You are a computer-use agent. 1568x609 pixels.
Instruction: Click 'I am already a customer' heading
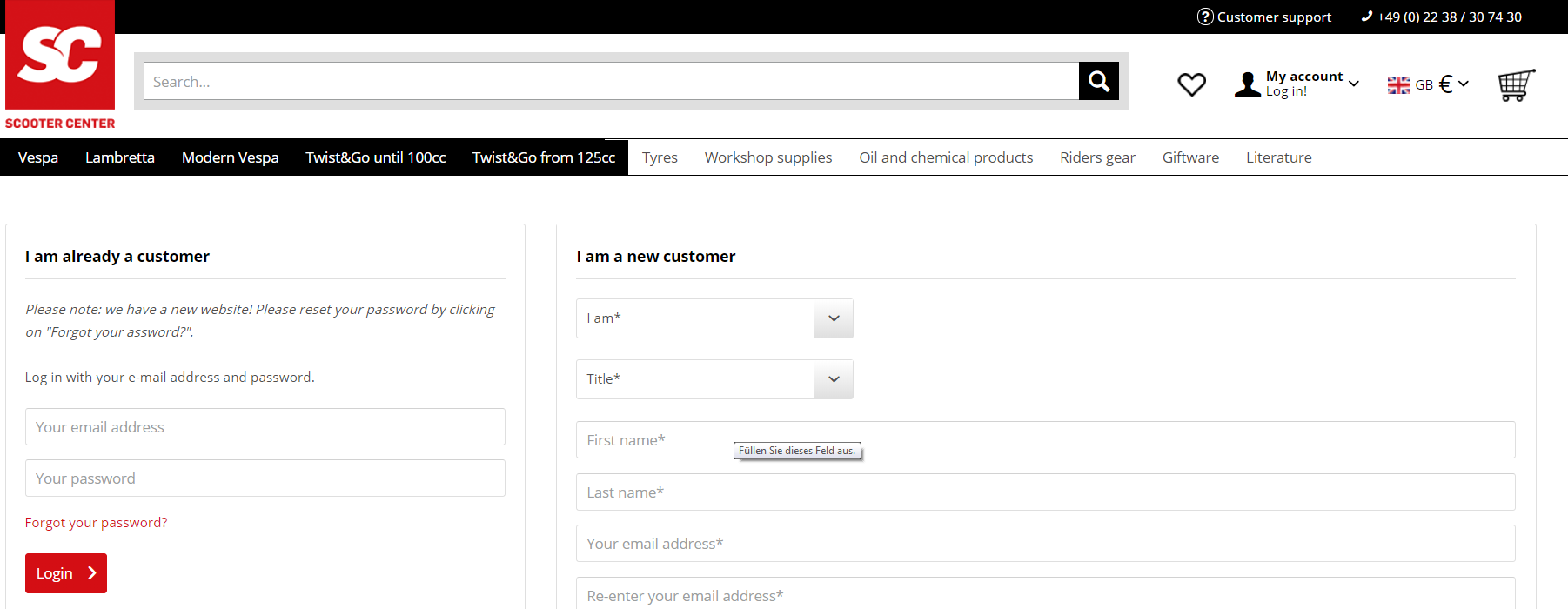117,257
